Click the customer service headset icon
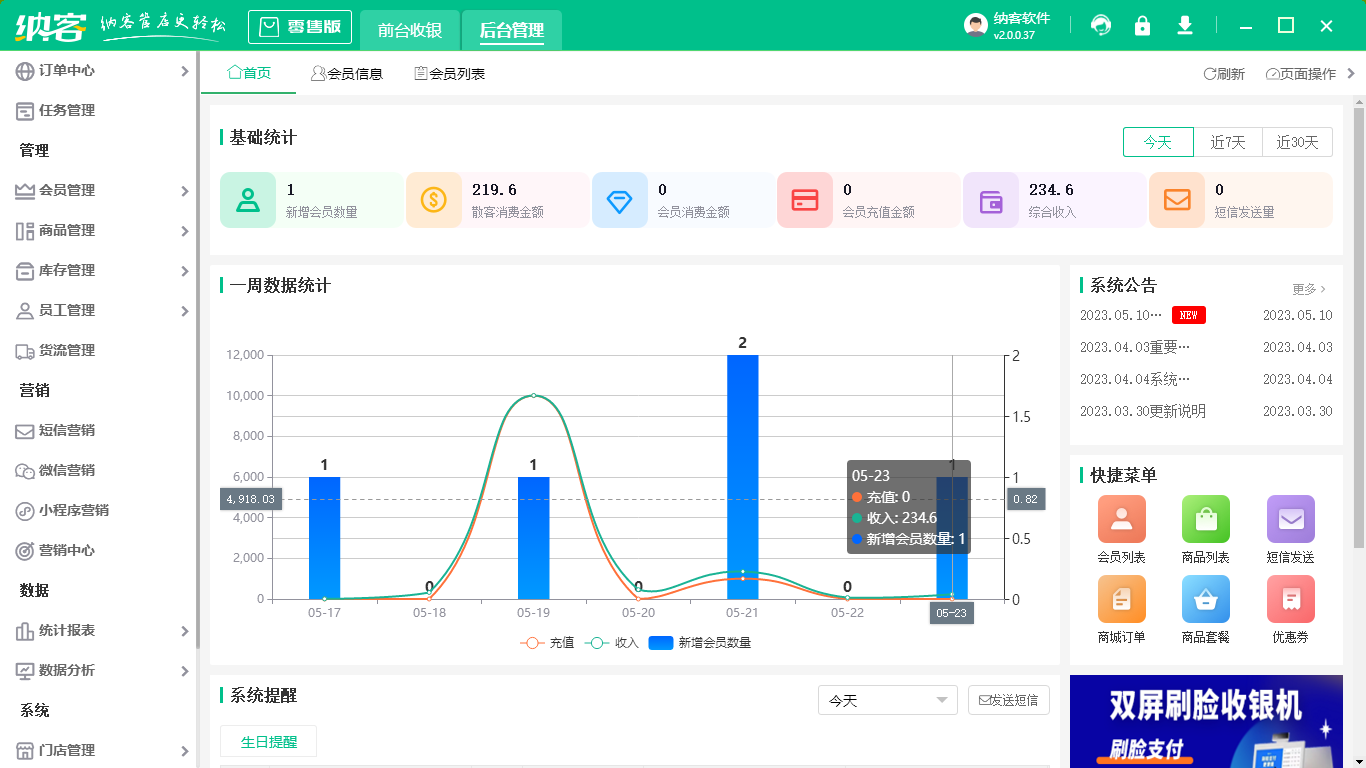This screenshot has width=1366, height=768. coord(1101,26)
